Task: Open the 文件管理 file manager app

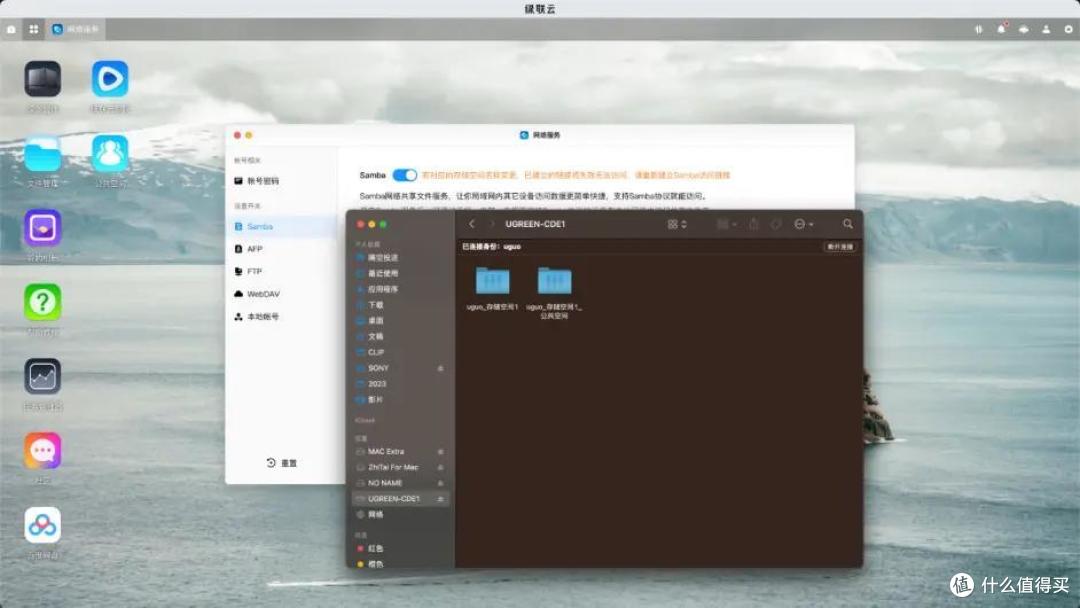Action: (x=43, y=154)
